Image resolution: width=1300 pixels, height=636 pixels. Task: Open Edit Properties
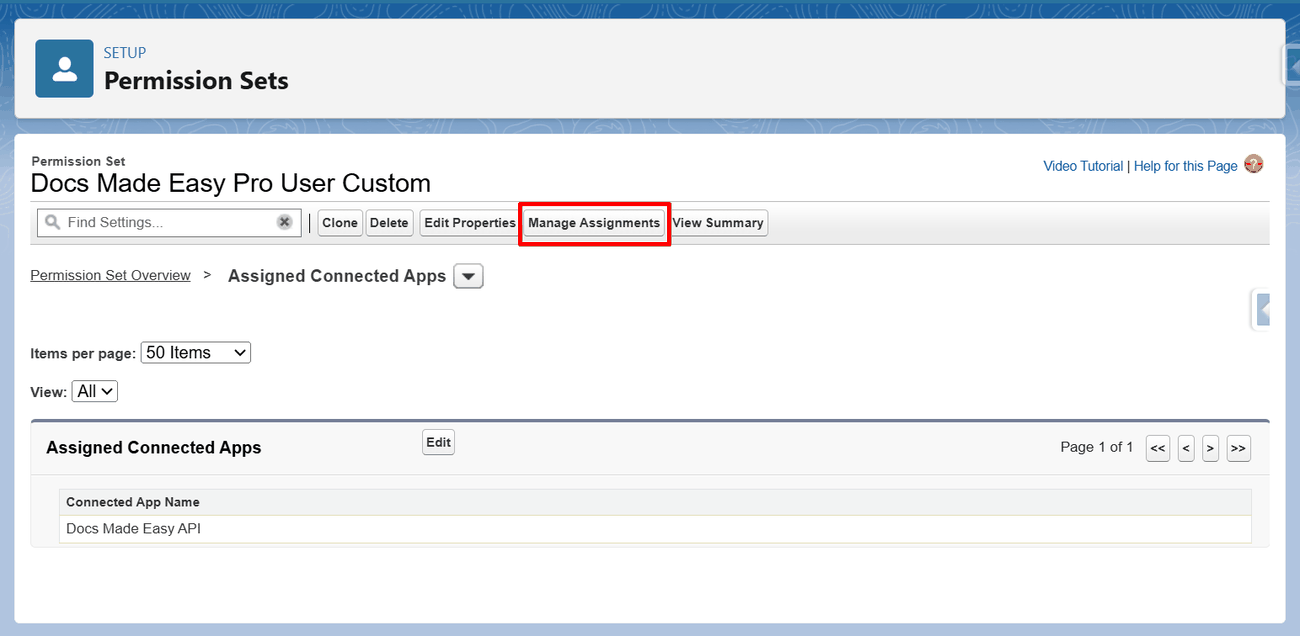(470, 223)
